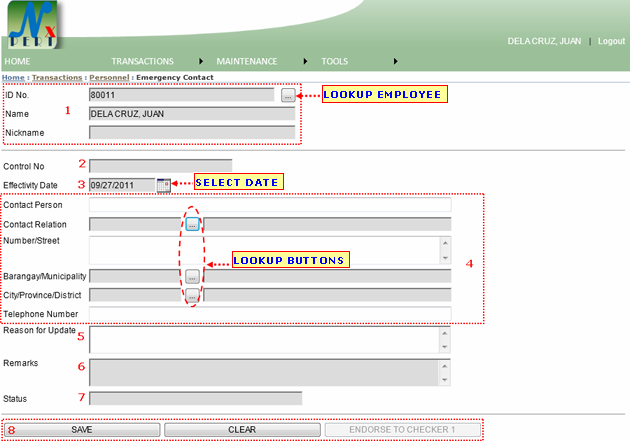Expand the TOOLS menu
This screenshot has width=630, height=441.
(335, 61)
